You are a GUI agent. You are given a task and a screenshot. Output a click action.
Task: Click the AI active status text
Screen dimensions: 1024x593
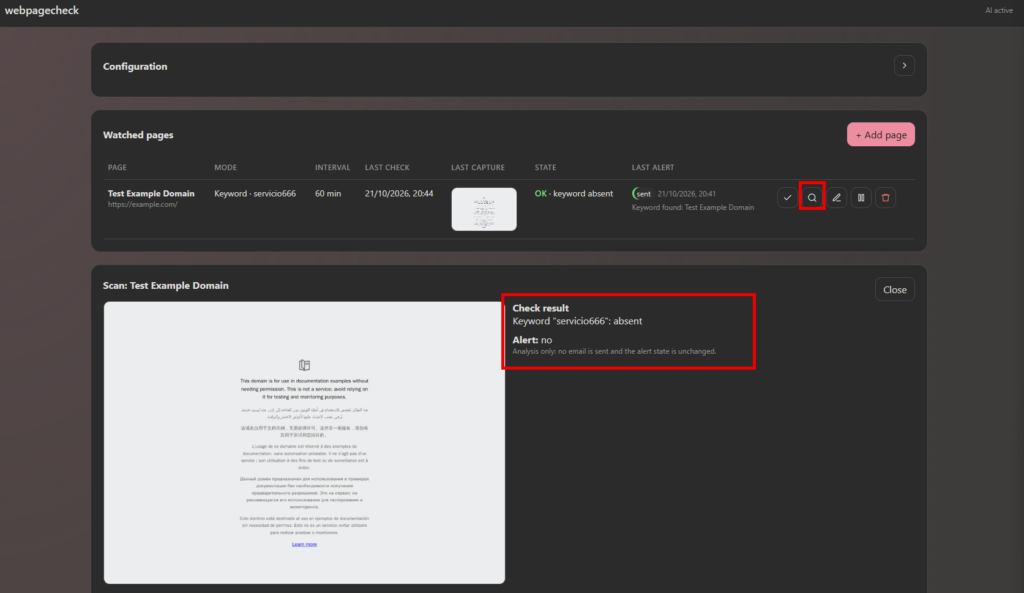point(999,10)
